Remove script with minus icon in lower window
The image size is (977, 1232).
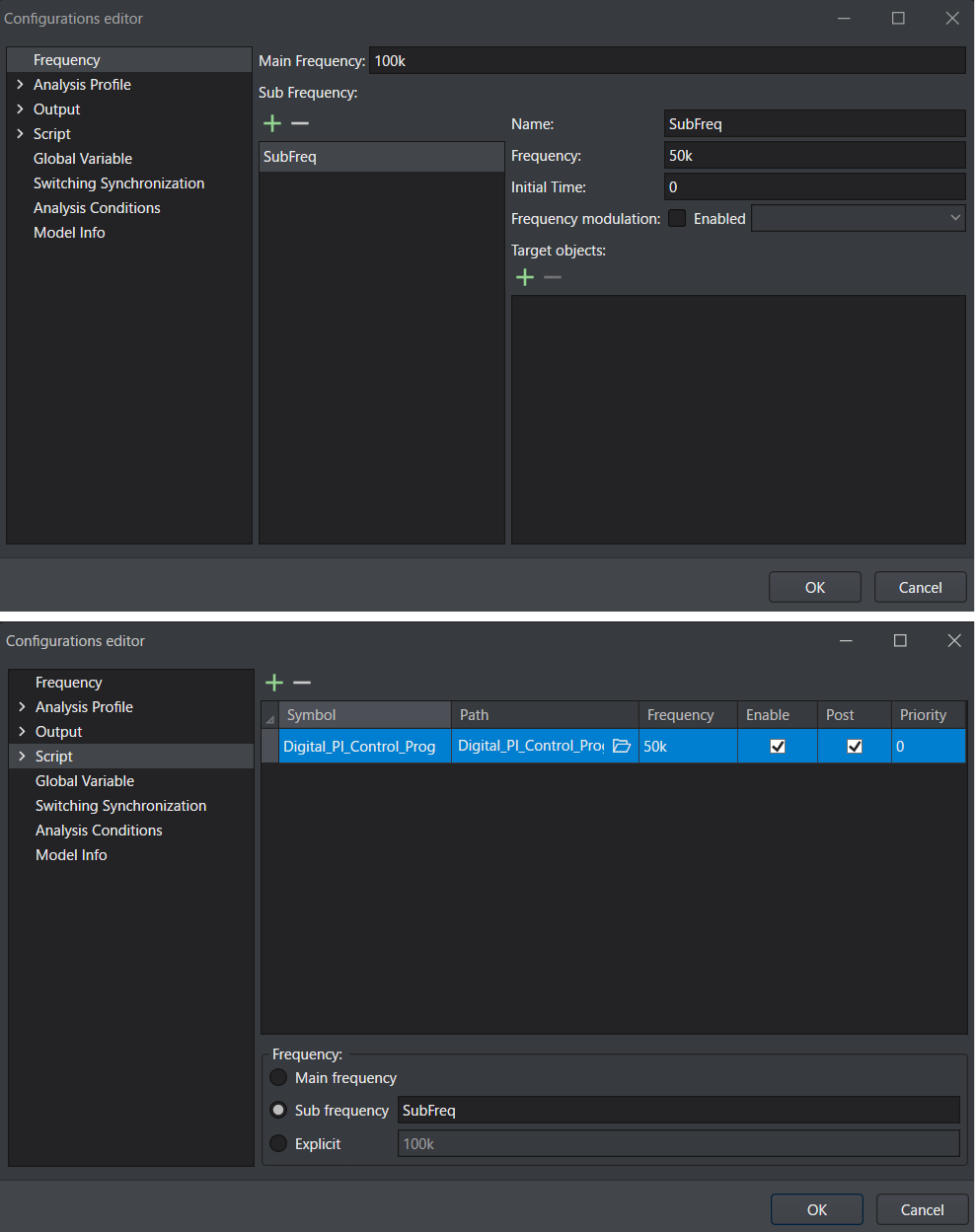coord(302,683)
